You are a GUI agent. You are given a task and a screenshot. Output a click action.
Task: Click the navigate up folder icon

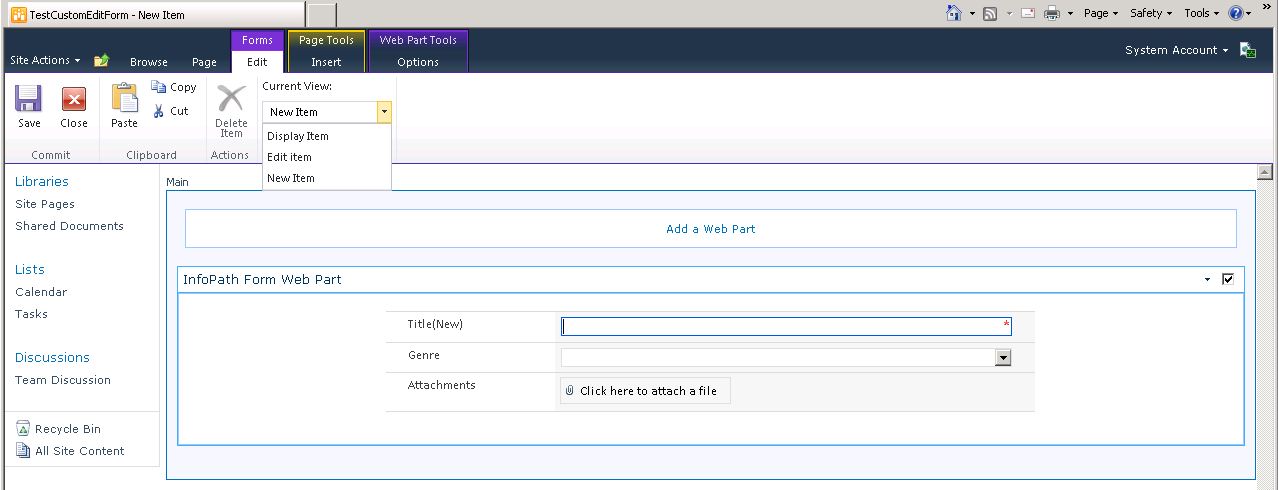[101, 61]
